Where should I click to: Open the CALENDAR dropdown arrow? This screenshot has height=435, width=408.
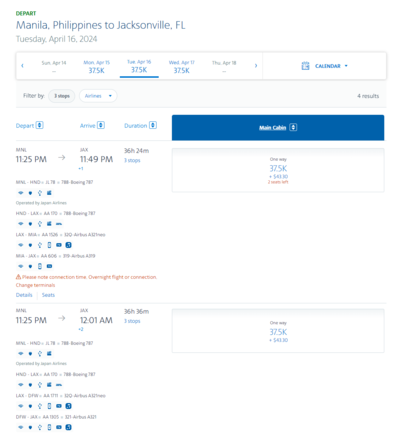pyautogui.click(x=346, y=66)
